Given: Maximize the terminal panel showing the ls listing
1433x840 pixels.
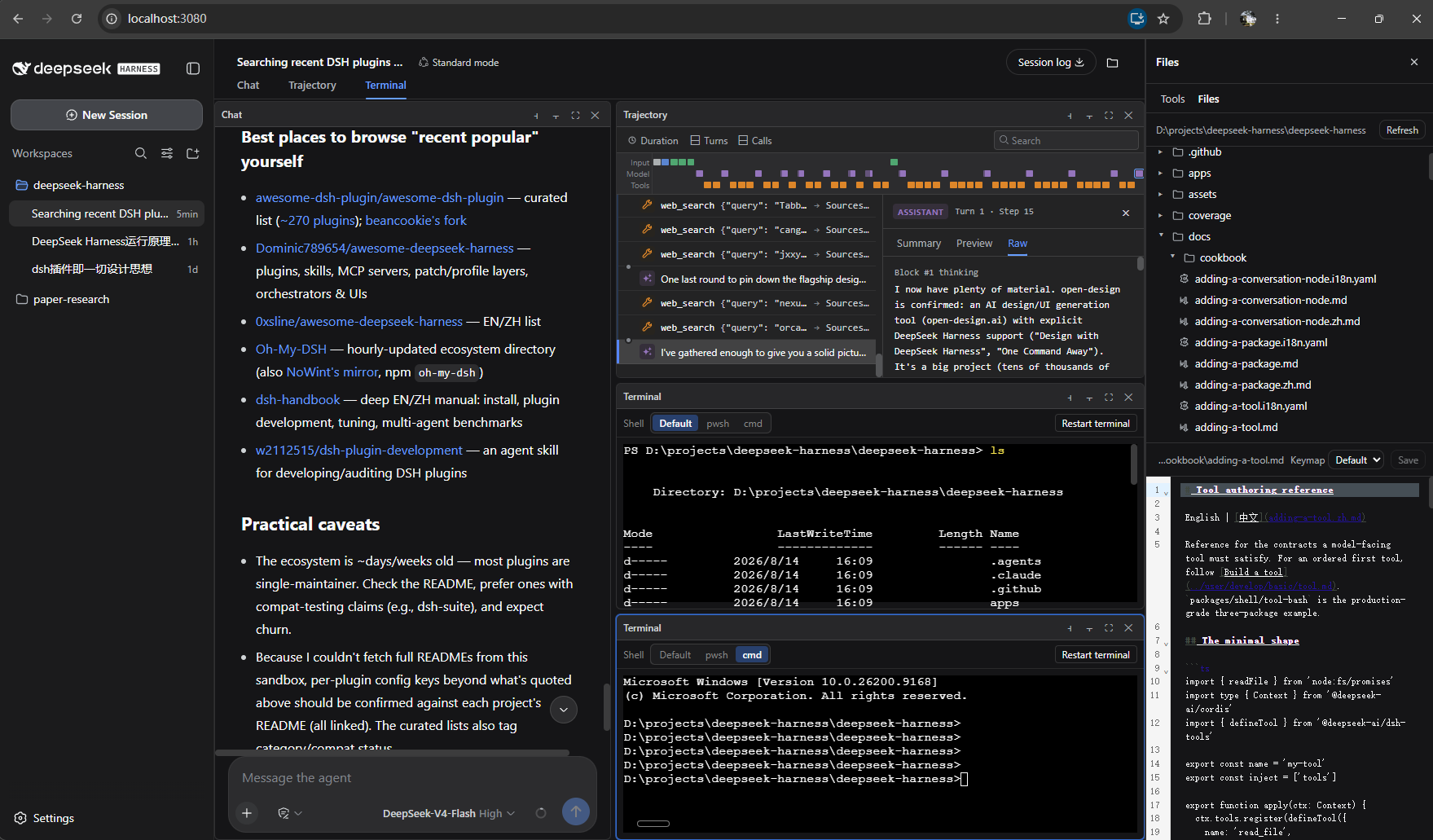Looking at the screenshot, I should pyautogui.click(x=1109, y=398).
